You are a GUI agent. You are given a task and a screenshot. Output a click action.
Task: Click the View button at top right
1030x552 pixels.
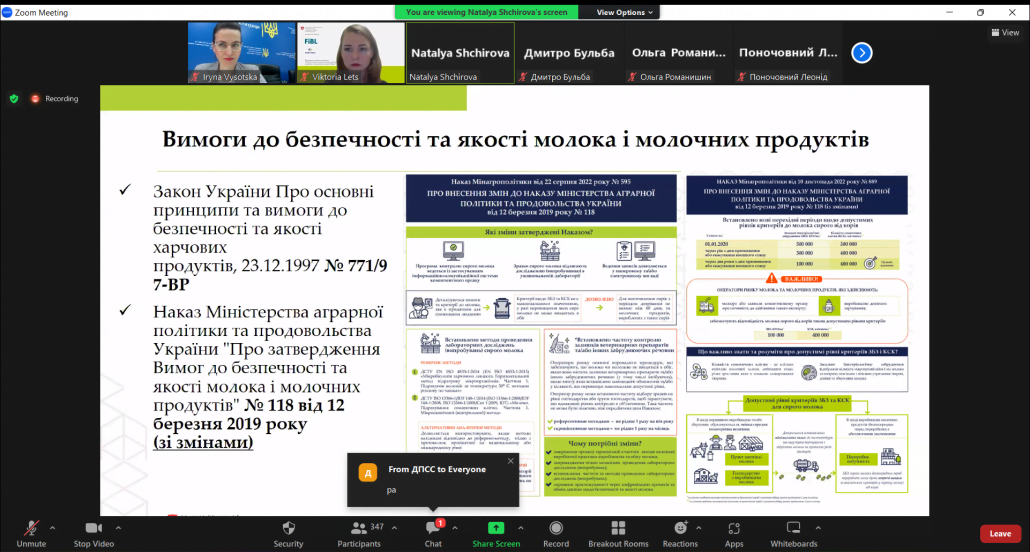click(x=1004, y=33)
